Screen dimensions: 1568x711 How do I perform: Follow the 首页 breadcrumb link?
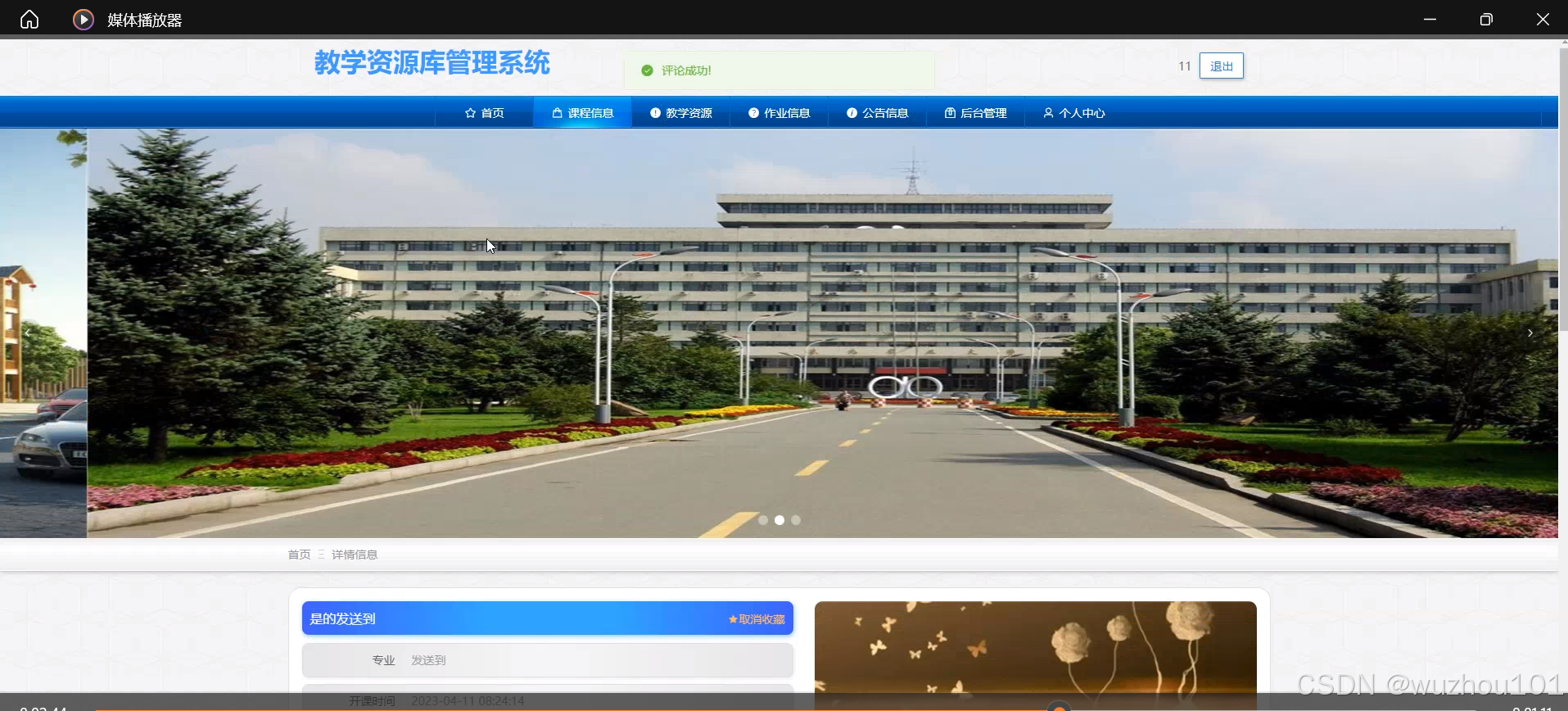tap(299, 555)
